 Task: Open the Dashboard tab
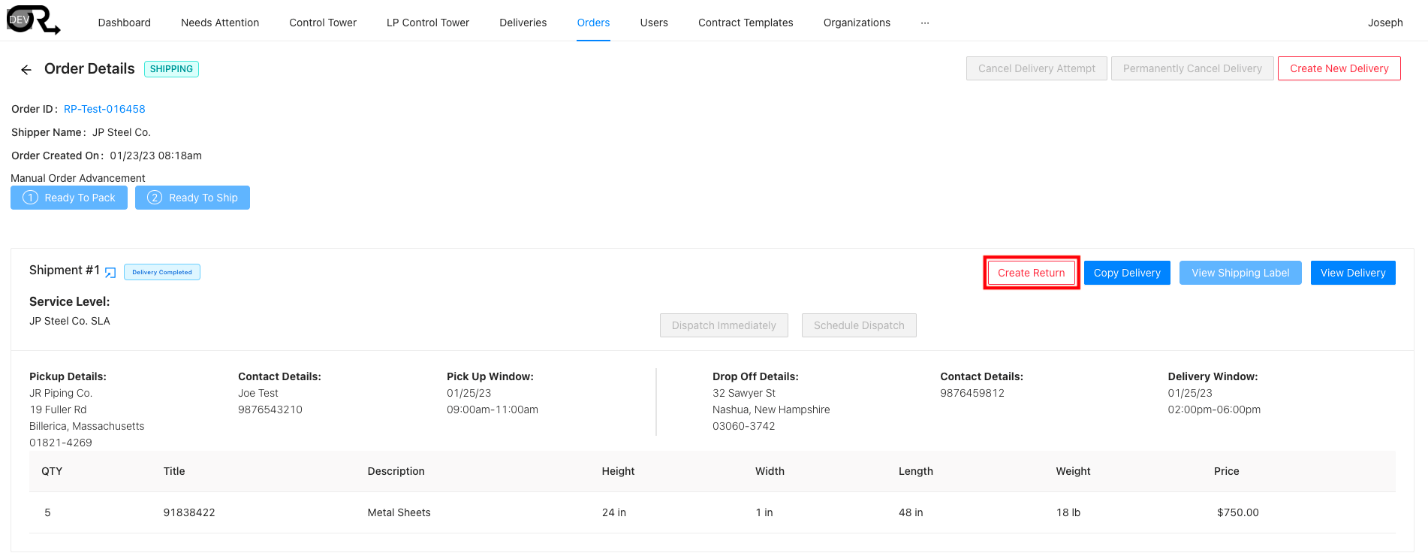pos(124,22)
